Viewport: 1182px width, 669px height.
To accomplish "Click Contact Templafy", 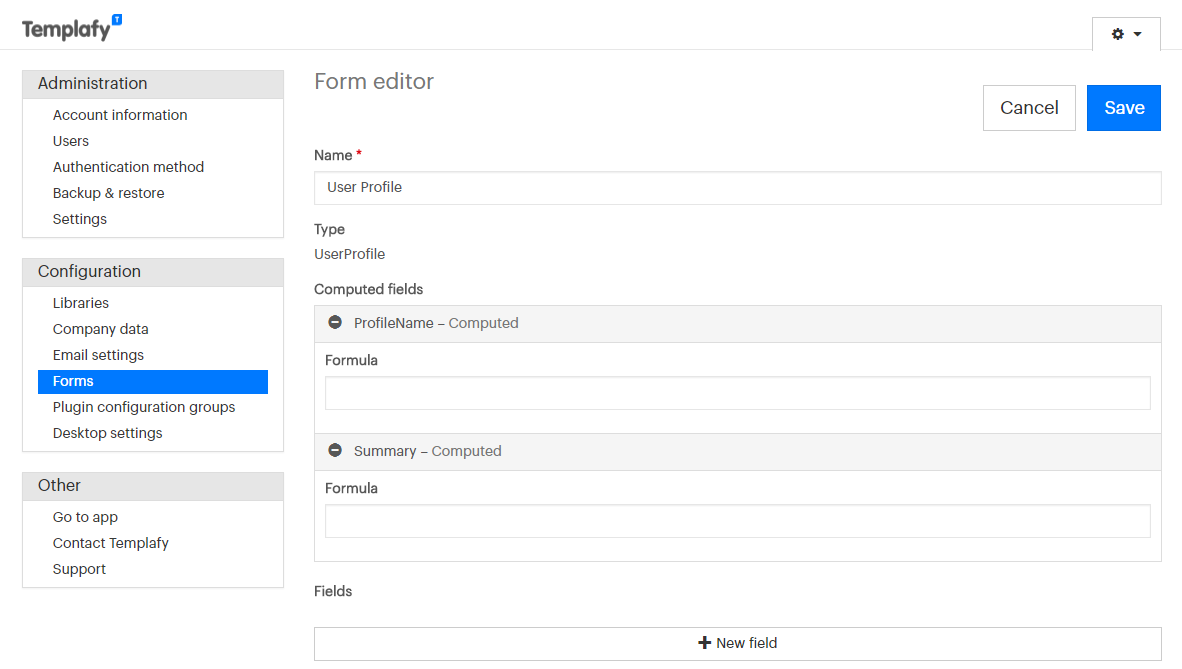I will (110, 542).
